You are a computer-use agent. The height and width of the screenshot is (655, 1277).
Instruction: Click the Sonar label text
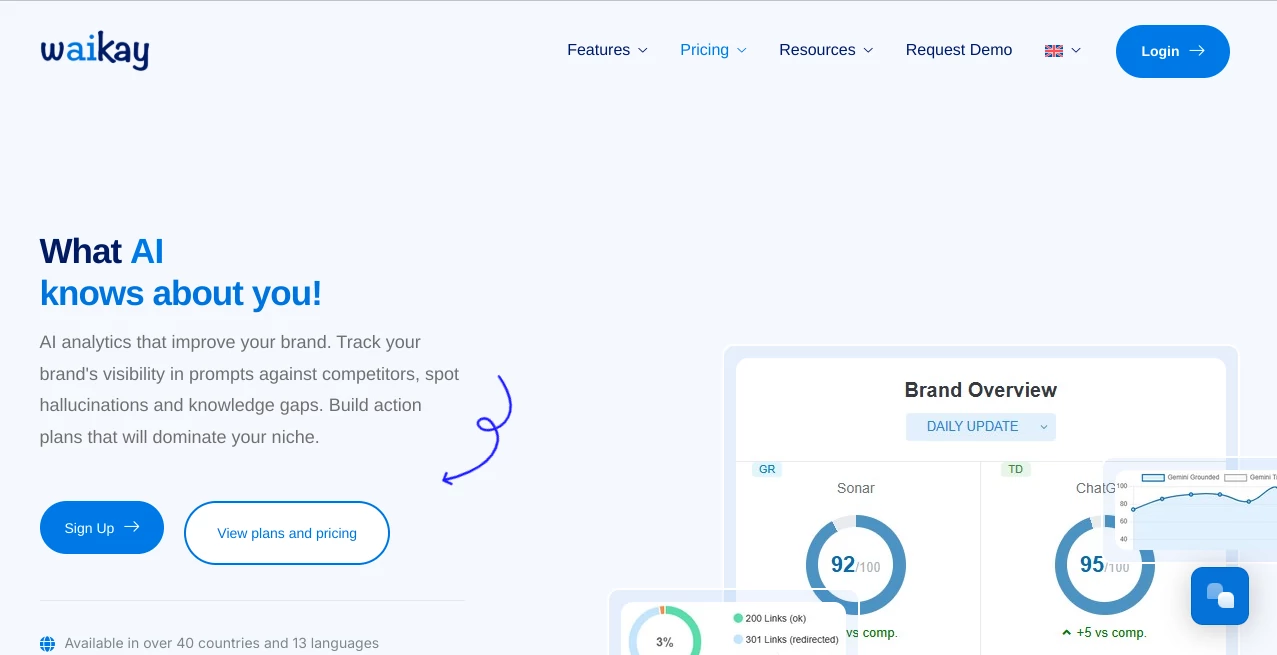click(x=856, y=488)
